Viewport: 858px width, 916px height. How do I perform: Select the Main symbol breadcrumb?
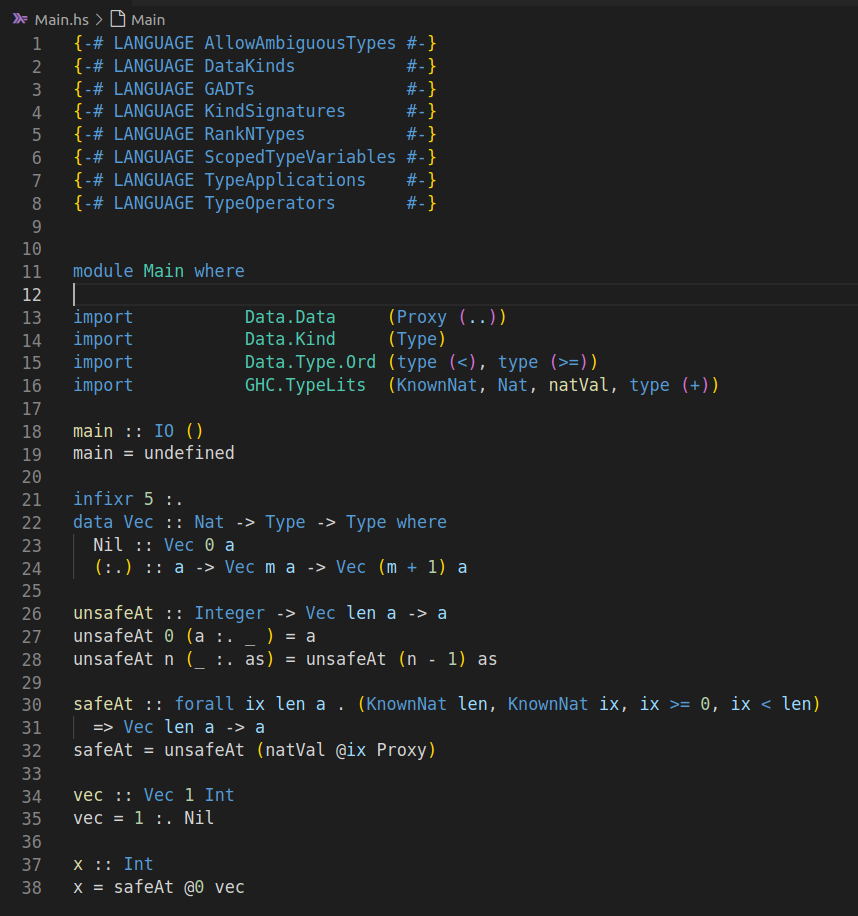point(148,20)
